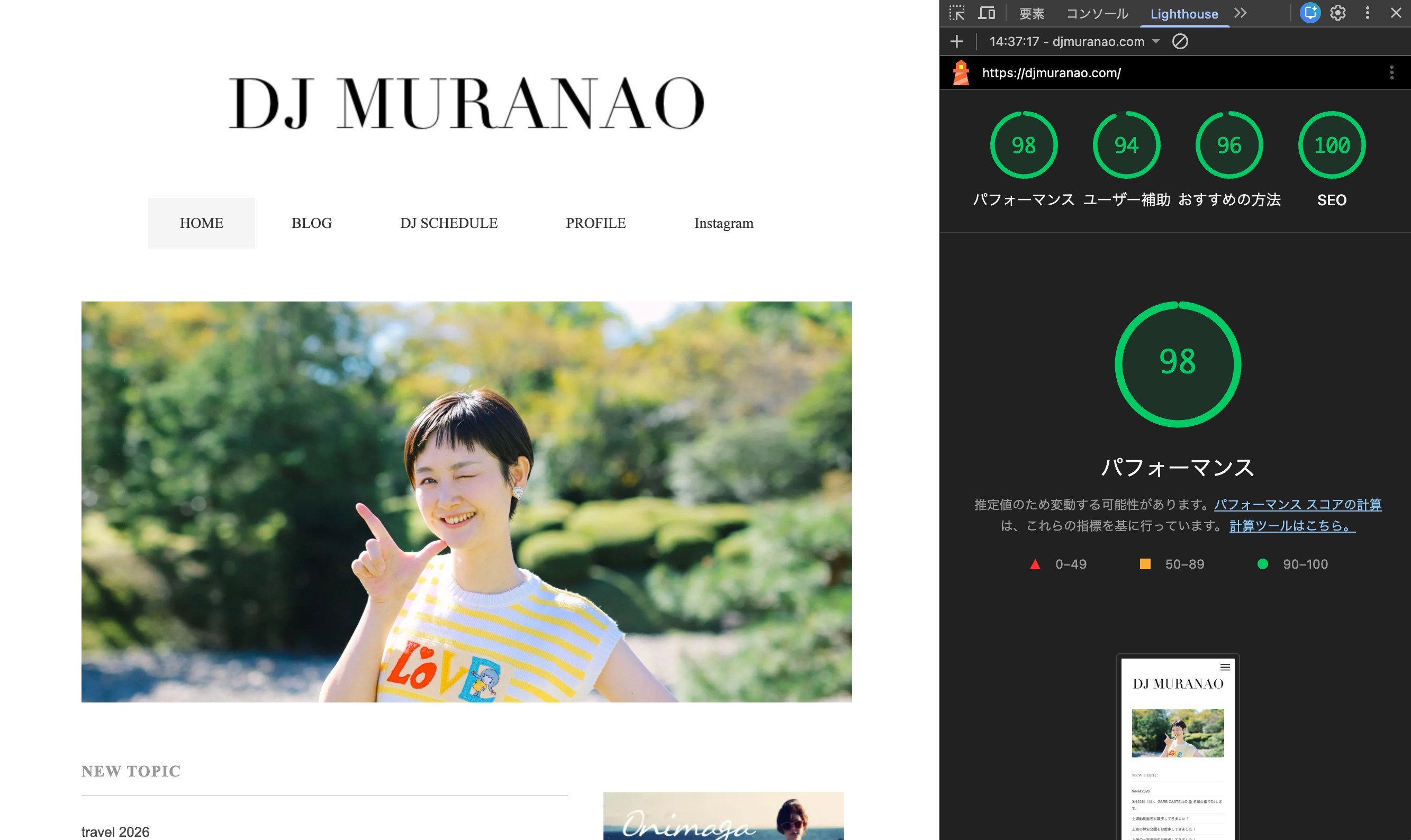Open report options via the three-dot icon

[1391, 72]
